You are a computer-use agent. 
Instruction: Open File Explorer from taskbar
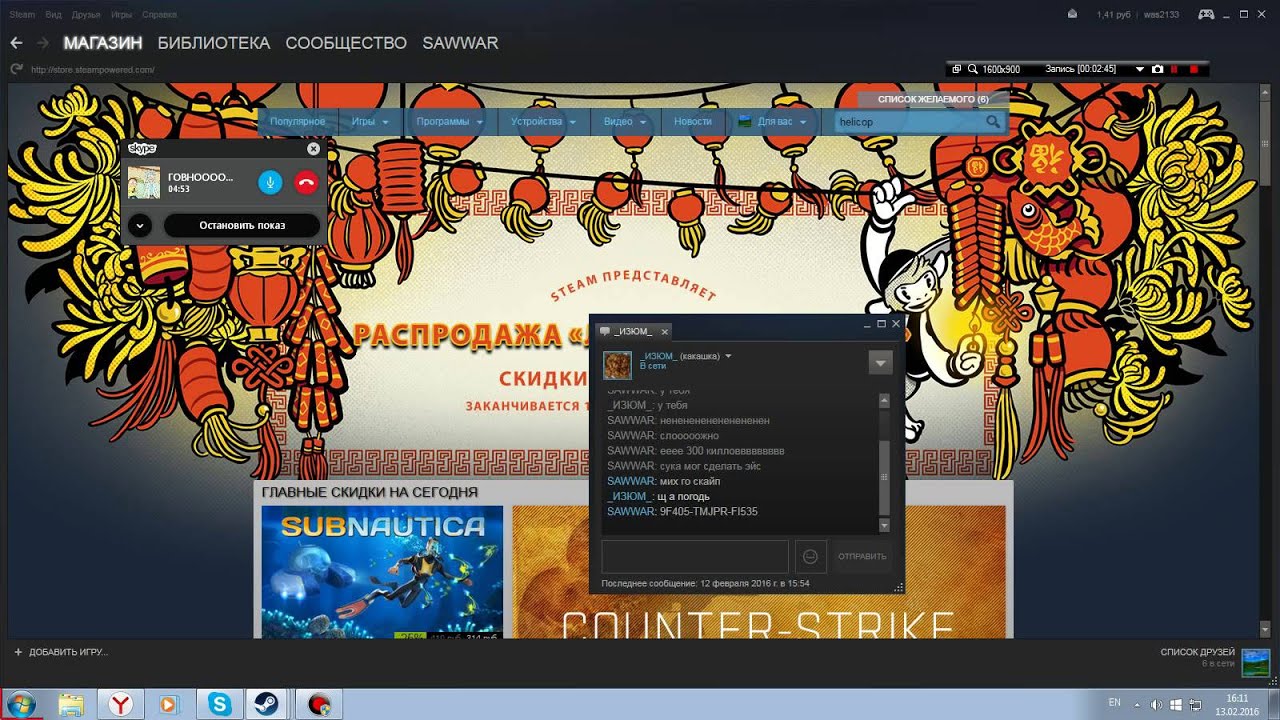pyautogui.click(x=71, y=704)
